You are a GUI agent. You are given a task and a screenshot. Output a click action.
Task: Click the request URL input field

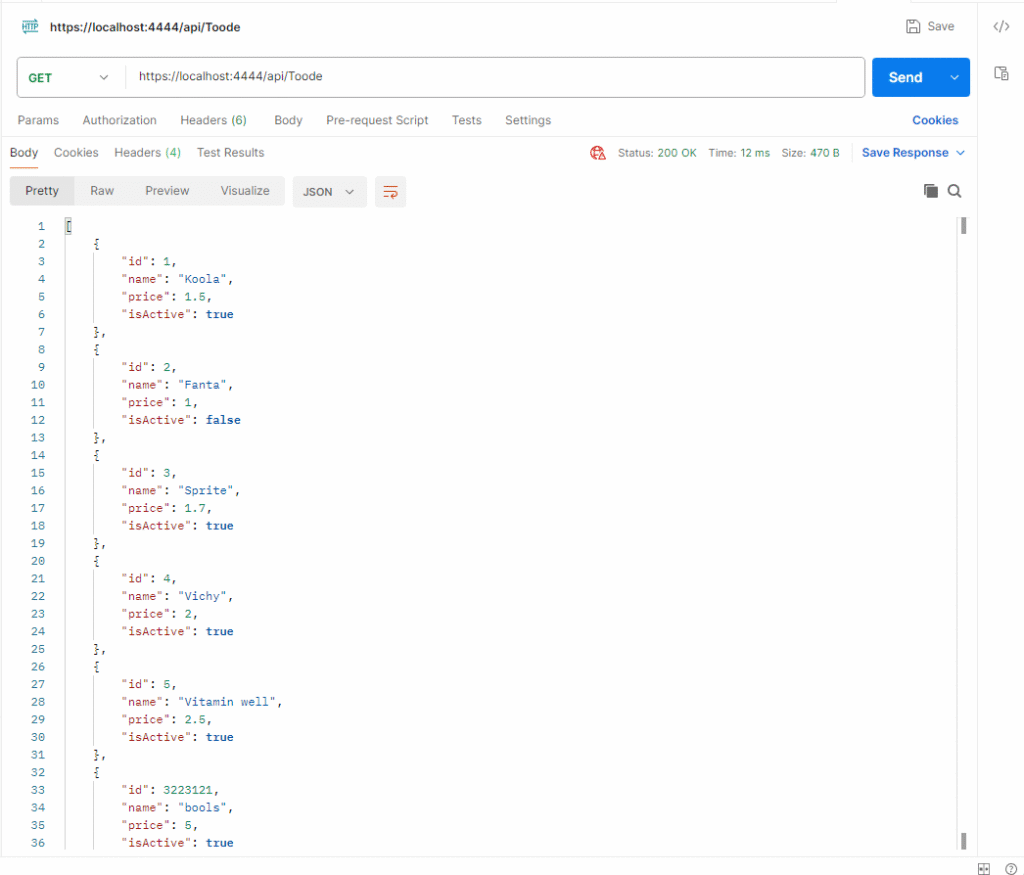495,77
